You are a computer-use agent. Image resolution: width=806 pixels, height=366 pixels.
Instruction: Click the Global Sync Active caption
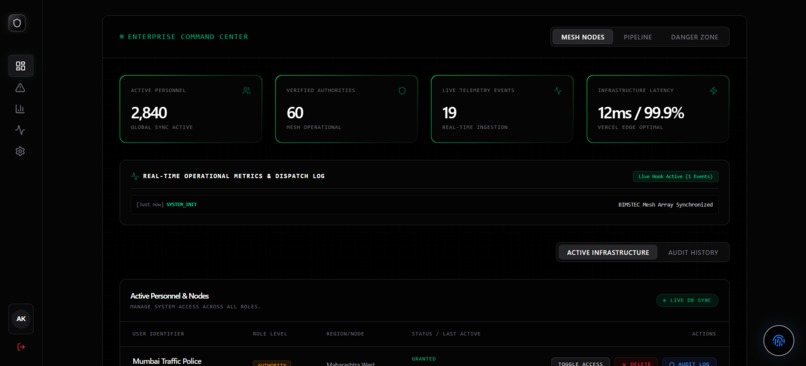[161, 127]
